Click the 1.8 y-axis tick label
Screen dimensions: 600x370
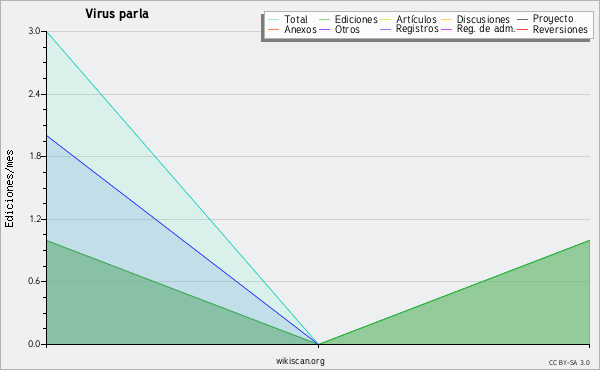[34, 156]
